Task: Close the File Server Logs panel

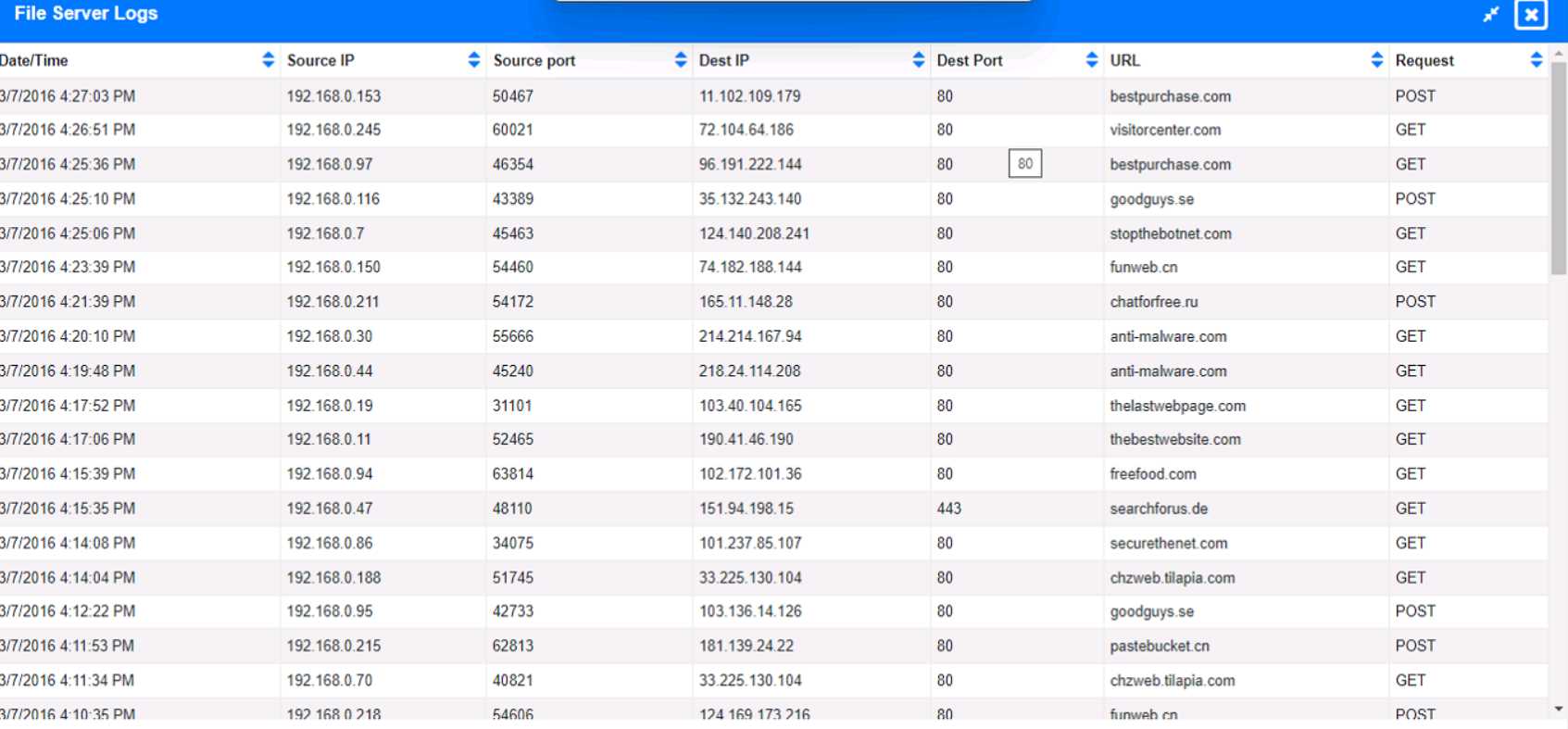Action: pos(1530,15)
